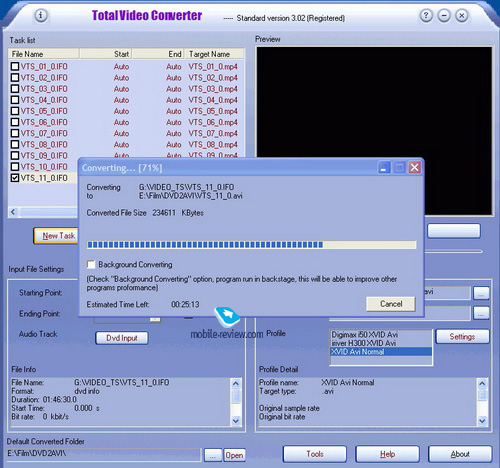The width and height of the screenshot is (500, 468).
Task: Click the New Task button
Action: point(56,236)
